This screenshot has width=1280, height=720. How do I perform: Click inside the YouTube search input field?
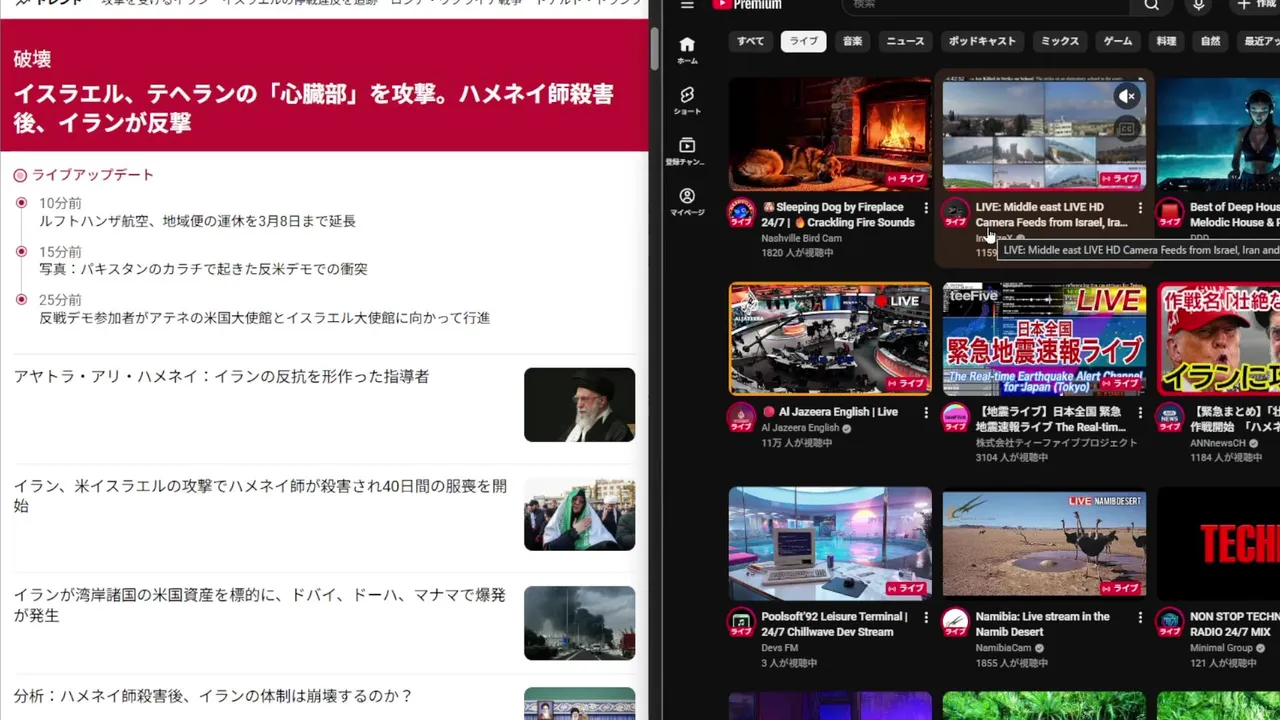987,5
